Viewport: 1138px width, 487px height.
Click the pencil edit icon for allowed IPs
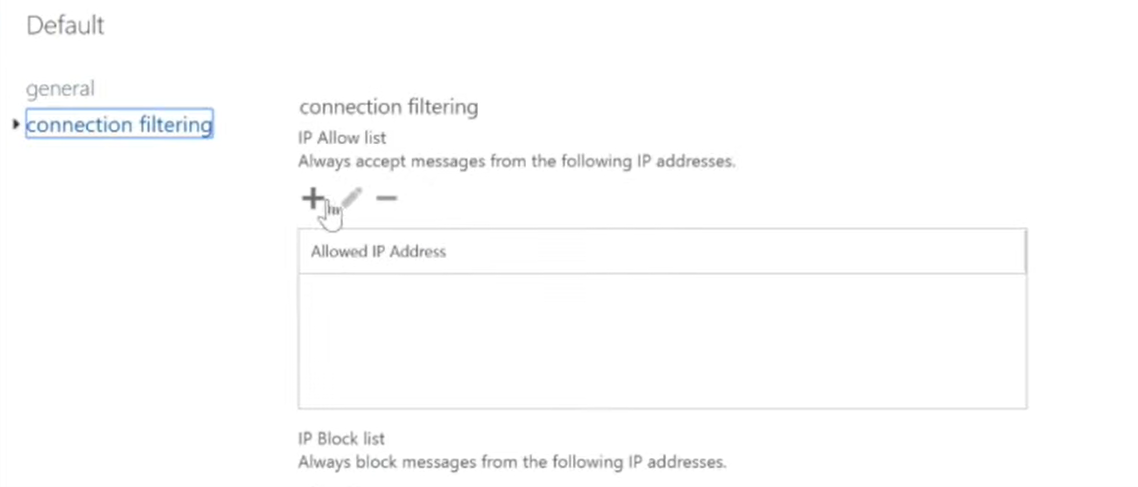coord(351,197)
